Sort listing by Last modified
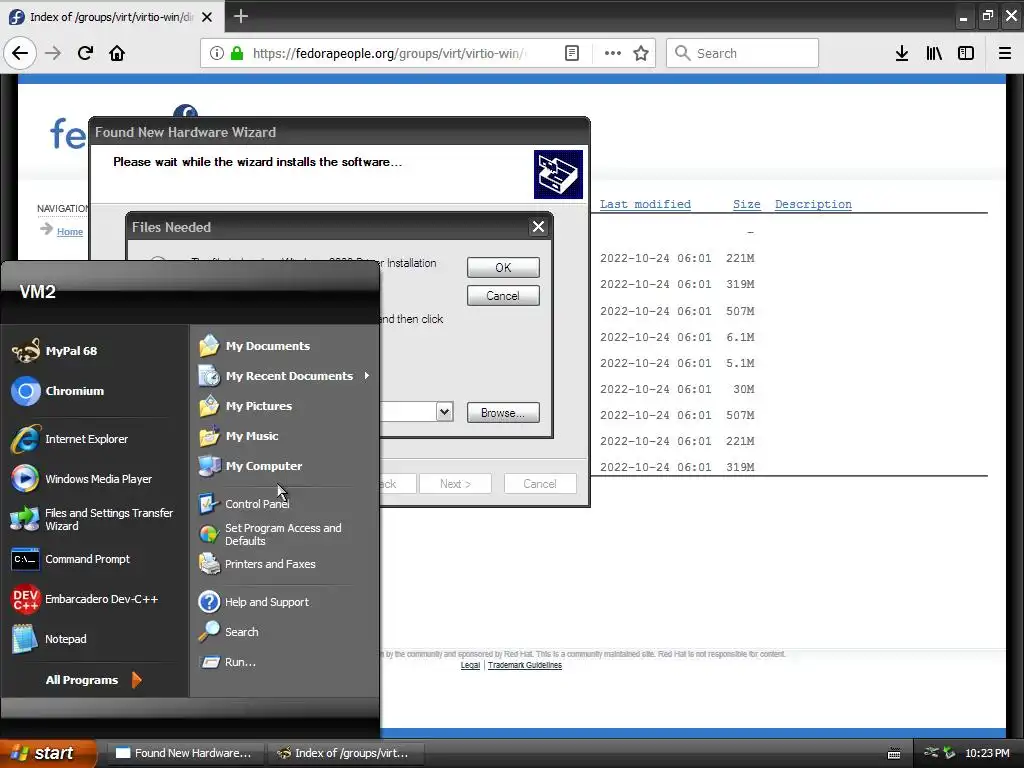This screenshot has height=768, width=1024. pyautogui.click(x=645, y=204)
